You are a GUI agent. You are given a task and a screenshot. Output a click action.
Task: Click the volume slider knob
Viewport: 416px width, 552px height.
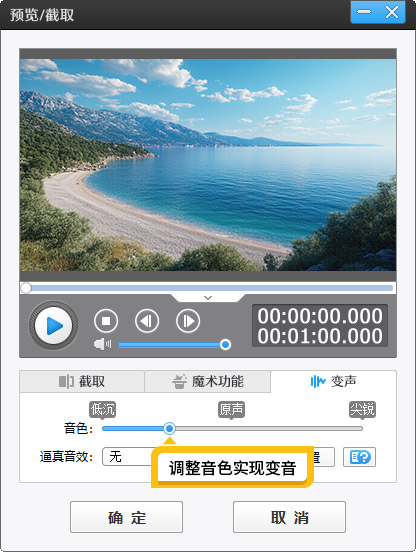(x=225, y=344)
